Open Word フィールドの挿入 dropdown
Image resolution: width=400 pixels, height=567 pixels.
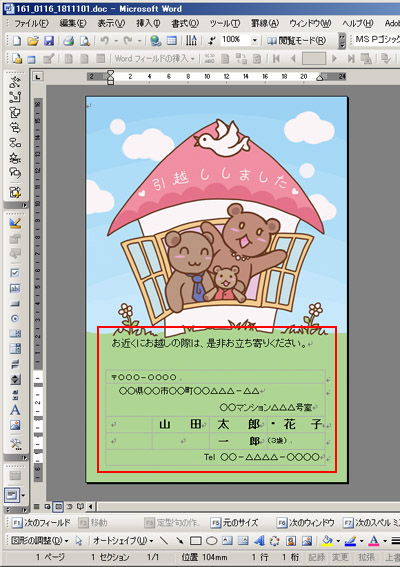pos(155,58)
